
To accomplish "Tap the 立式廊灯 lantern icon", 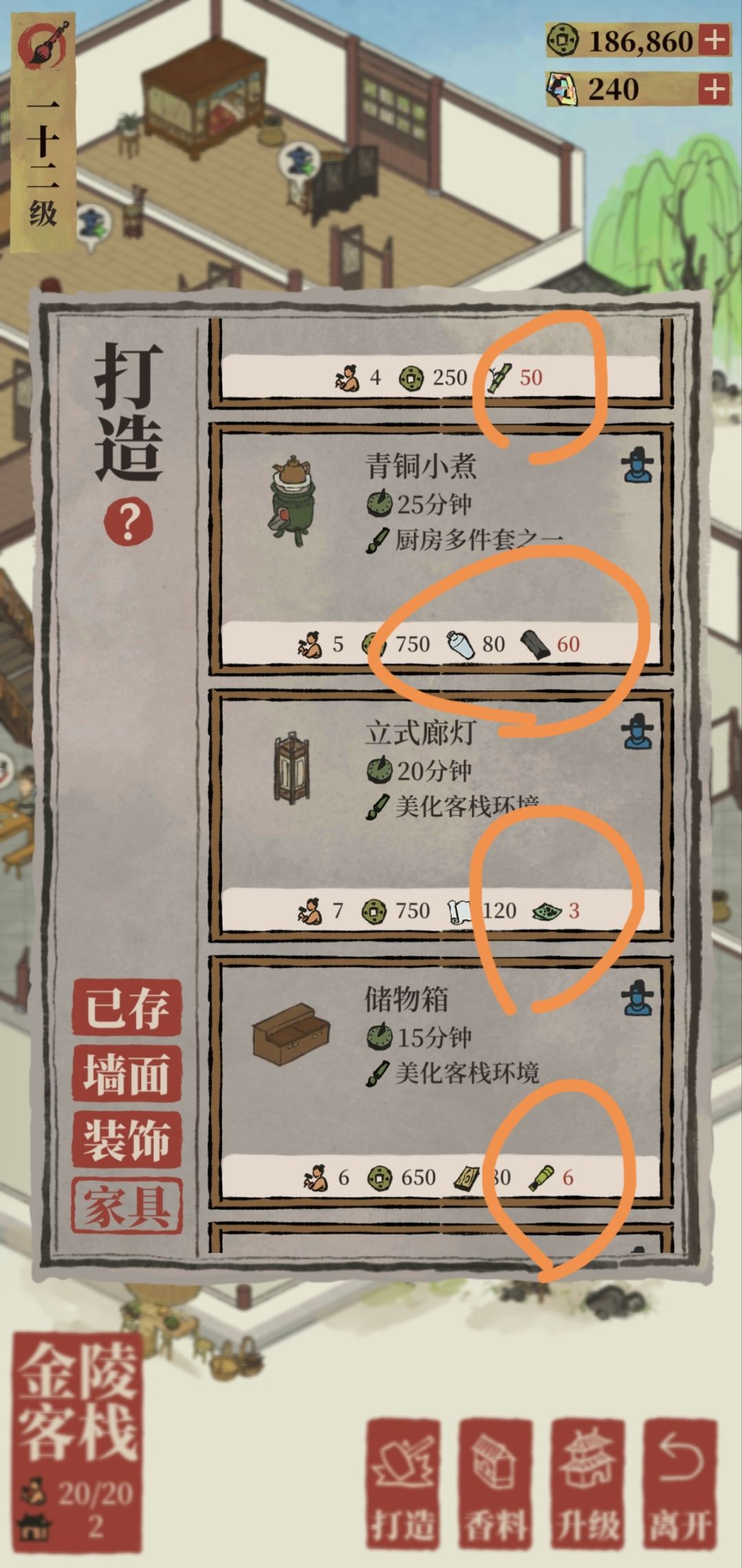I will pos(292,767).
